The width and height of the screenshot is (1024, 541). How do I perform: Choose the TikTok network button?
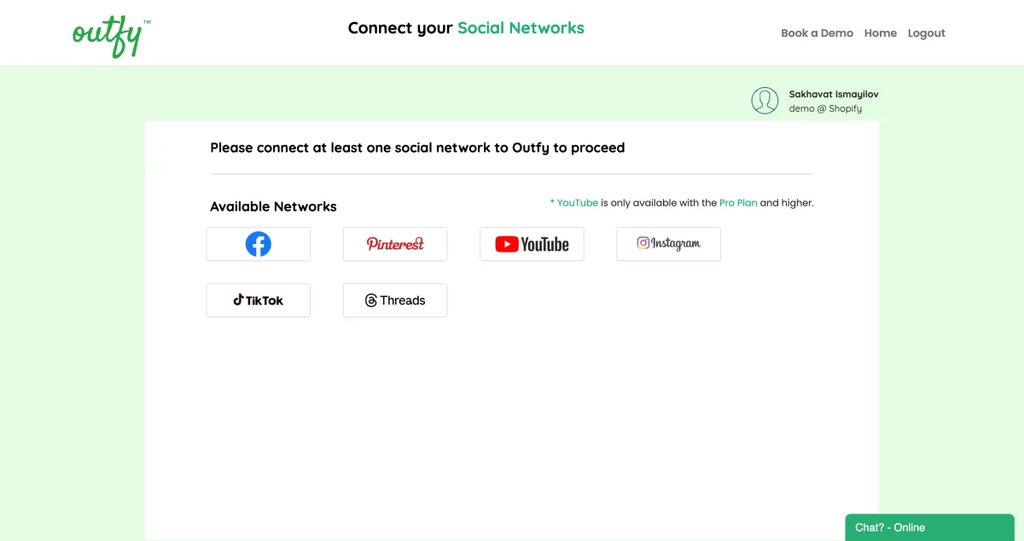[258, 300]
